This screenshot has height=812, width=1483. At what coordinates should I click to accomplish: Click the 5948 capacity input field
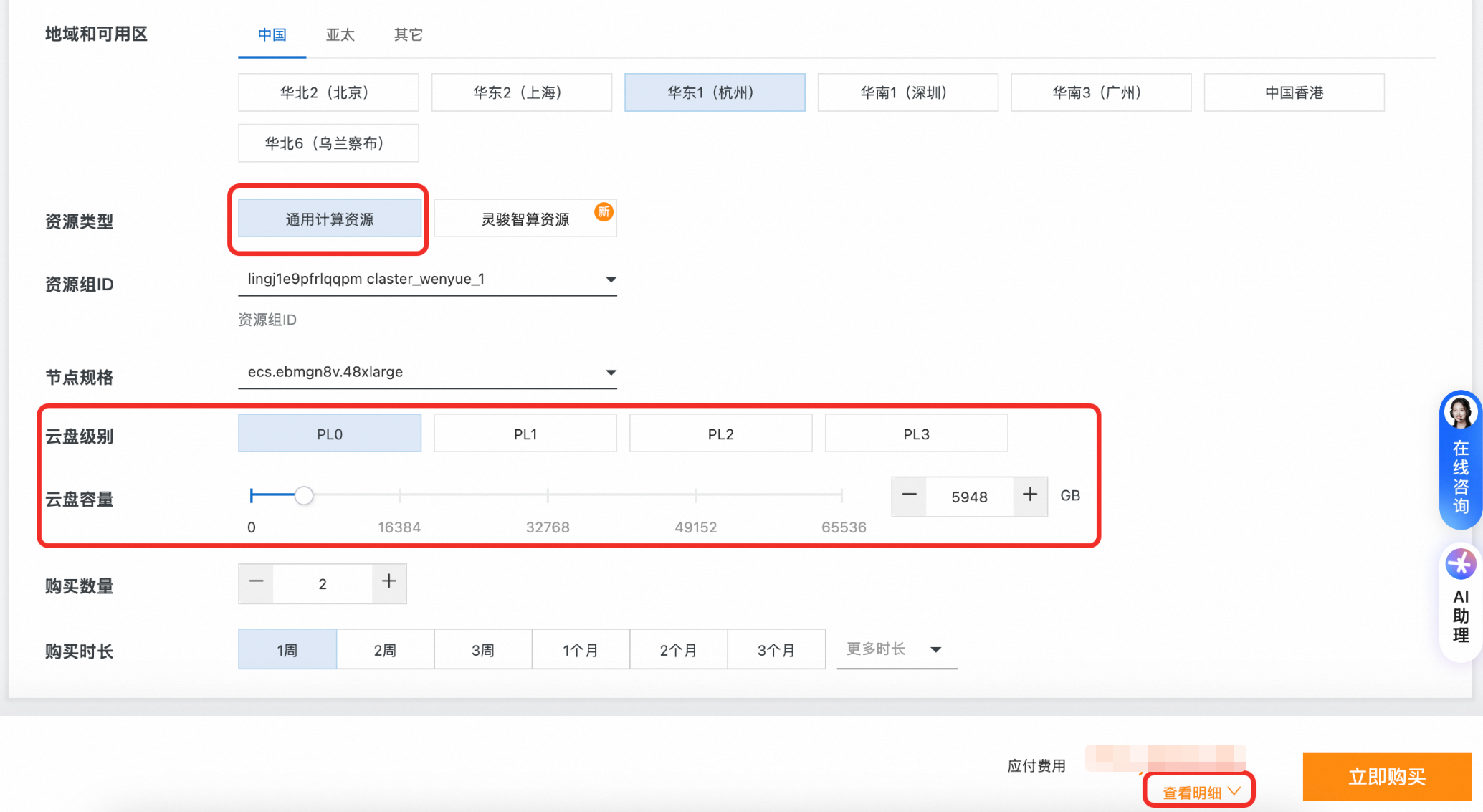coord(969,497)
